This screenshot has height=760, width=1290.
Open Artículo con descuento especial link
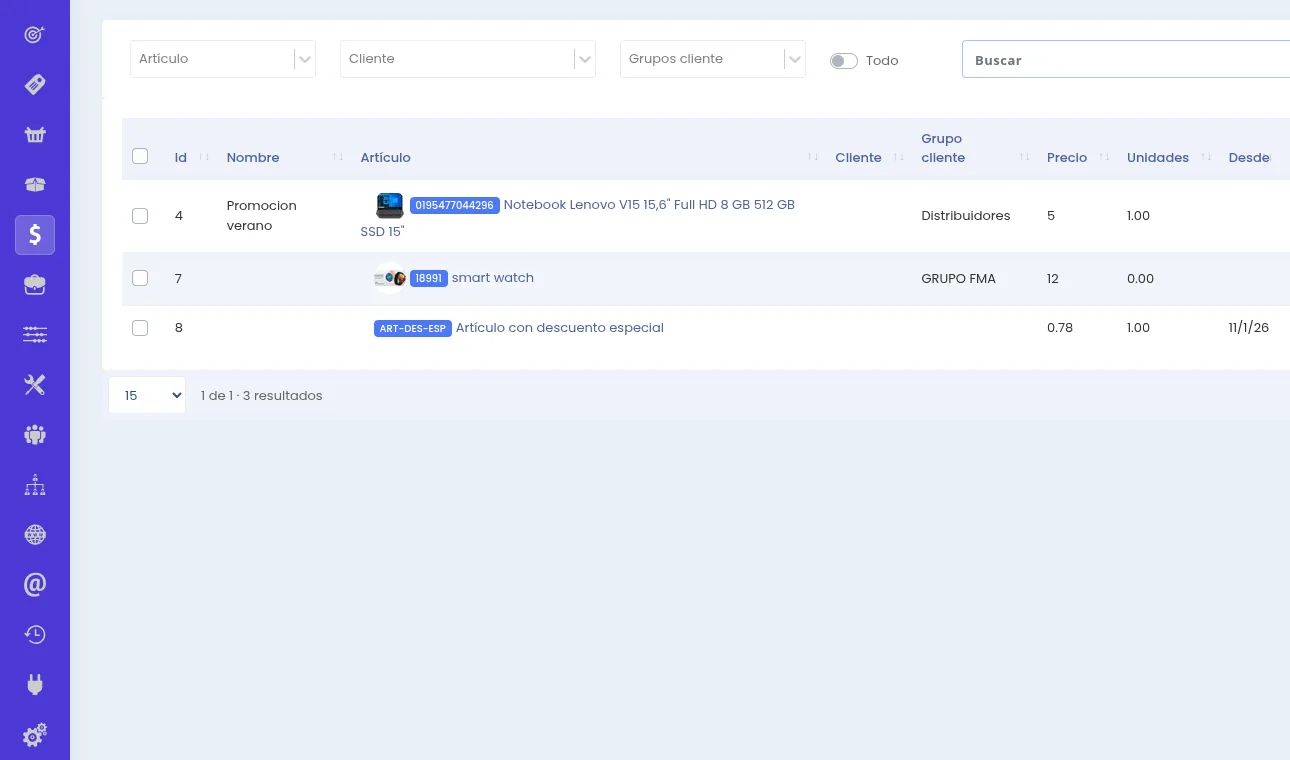(x=560, y=328)
